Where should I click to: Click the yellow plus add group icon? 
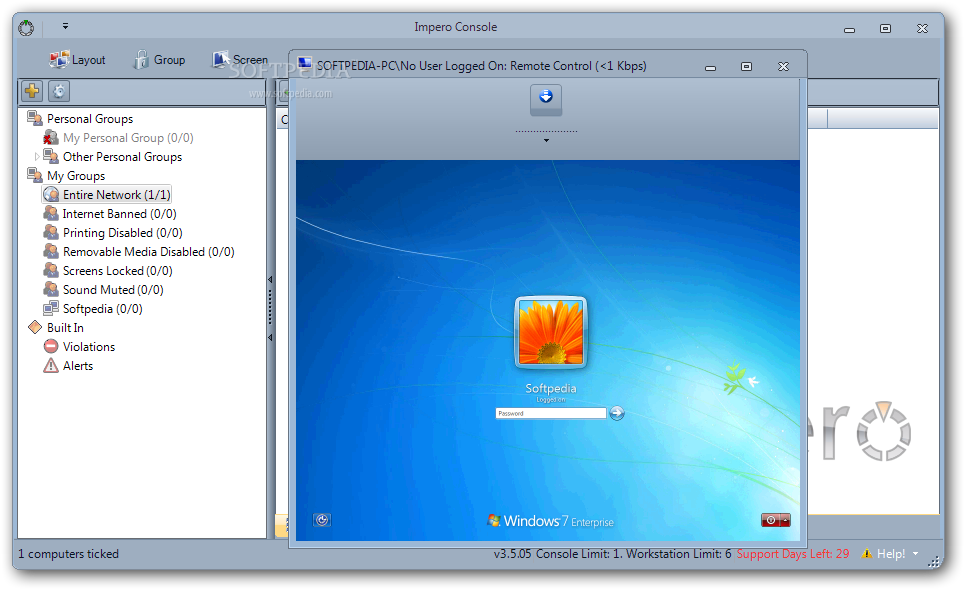point(32,91)
